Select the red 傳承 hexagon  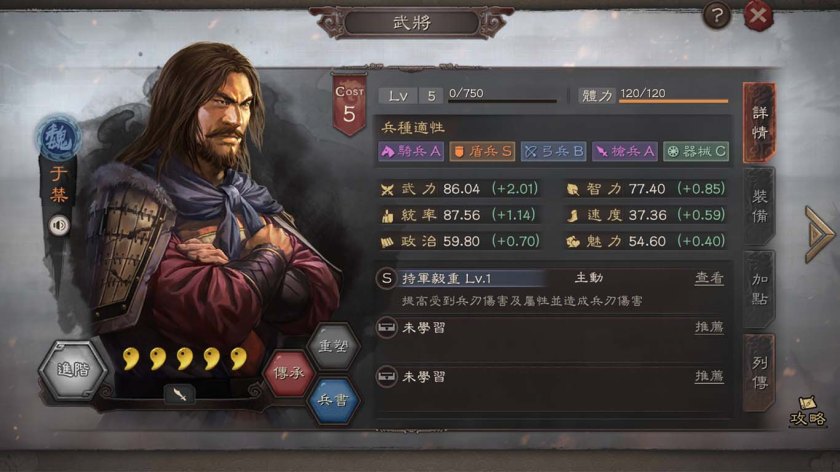click(288, 373)
